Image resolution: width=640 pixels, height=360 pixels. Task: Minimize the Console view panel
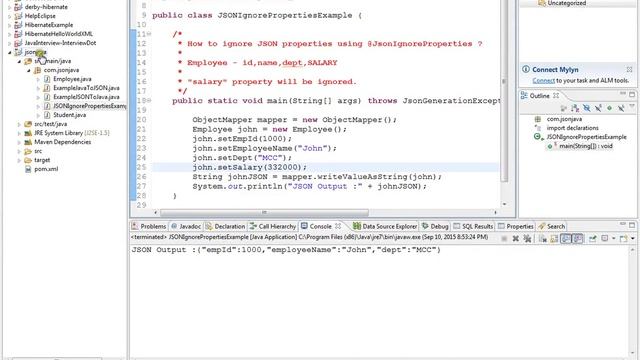coord(623,224)
